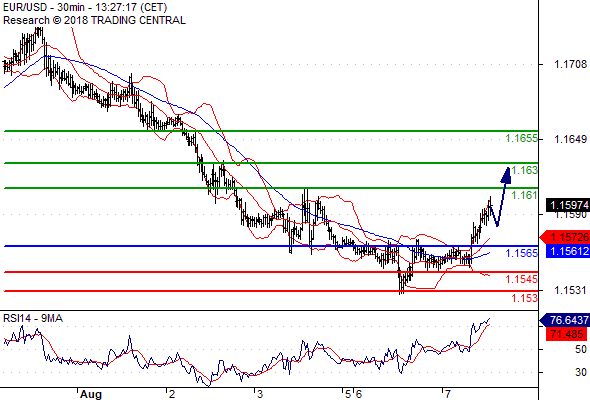
Task: Select the red 1.1545 support label
Action: pos(522,279)
